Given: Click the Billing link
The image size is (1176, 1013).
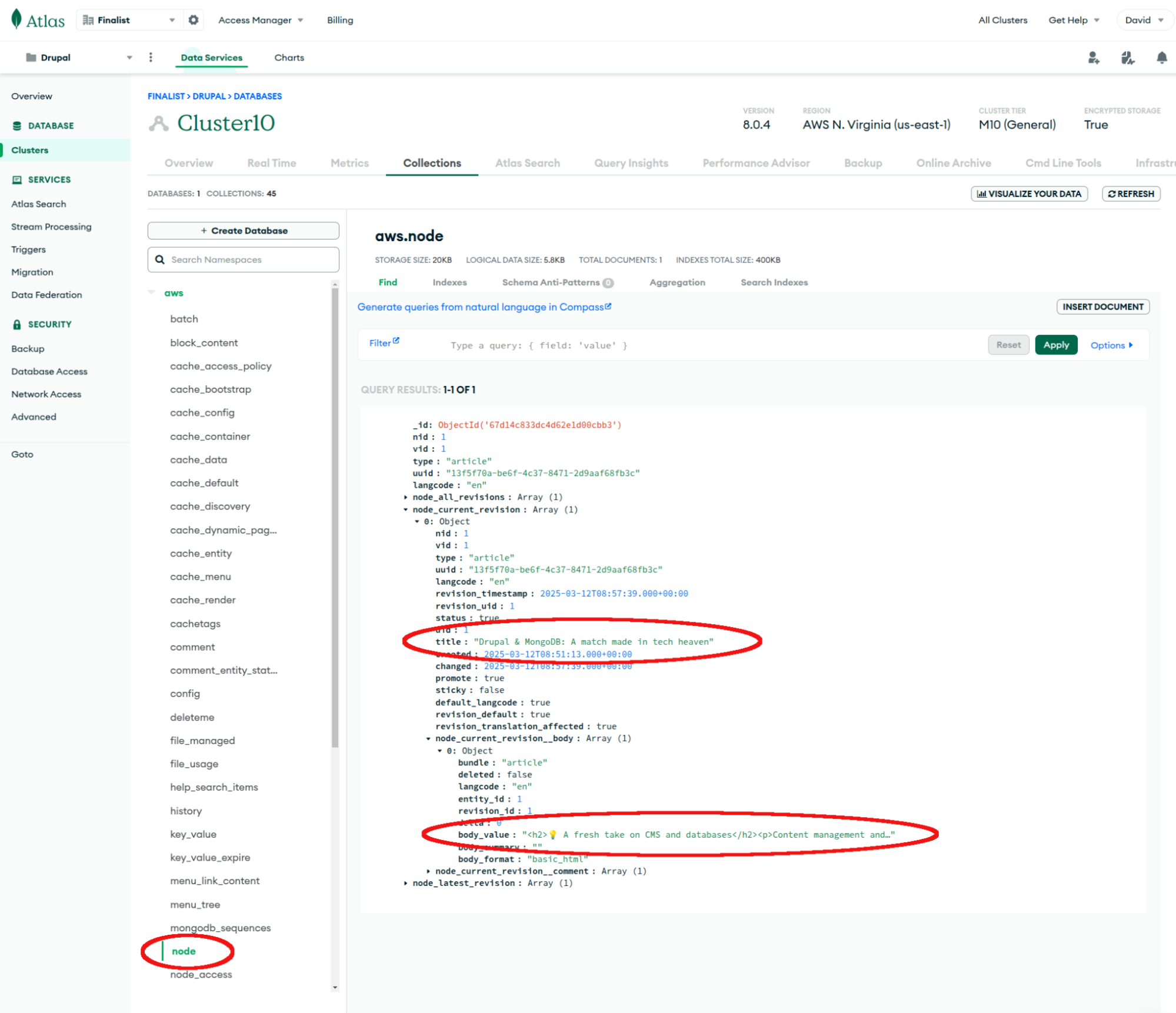Looking at the screenshot, I should [340, 20].
